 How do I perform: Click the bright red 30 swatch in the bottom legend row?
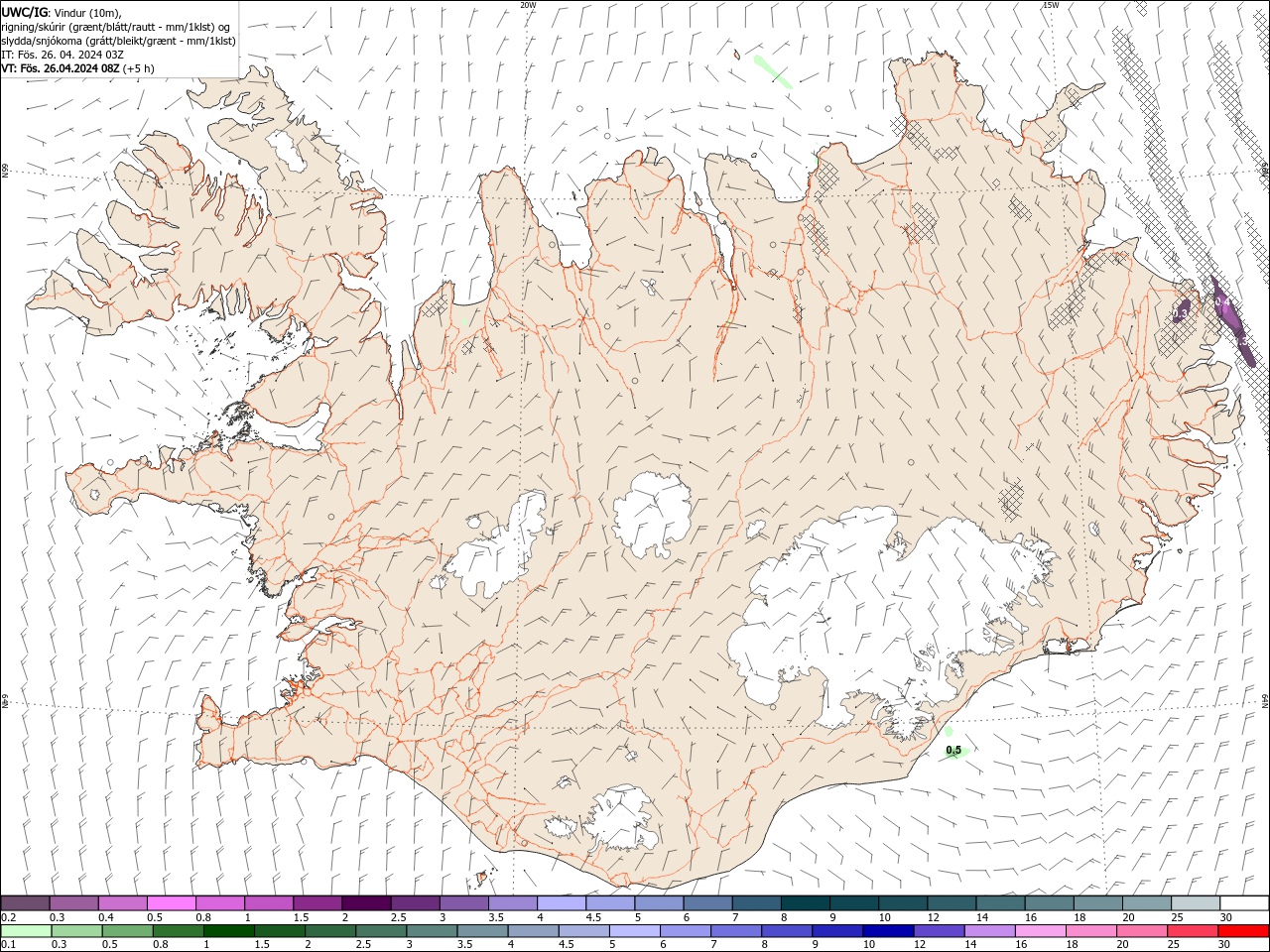(1242, 931)
